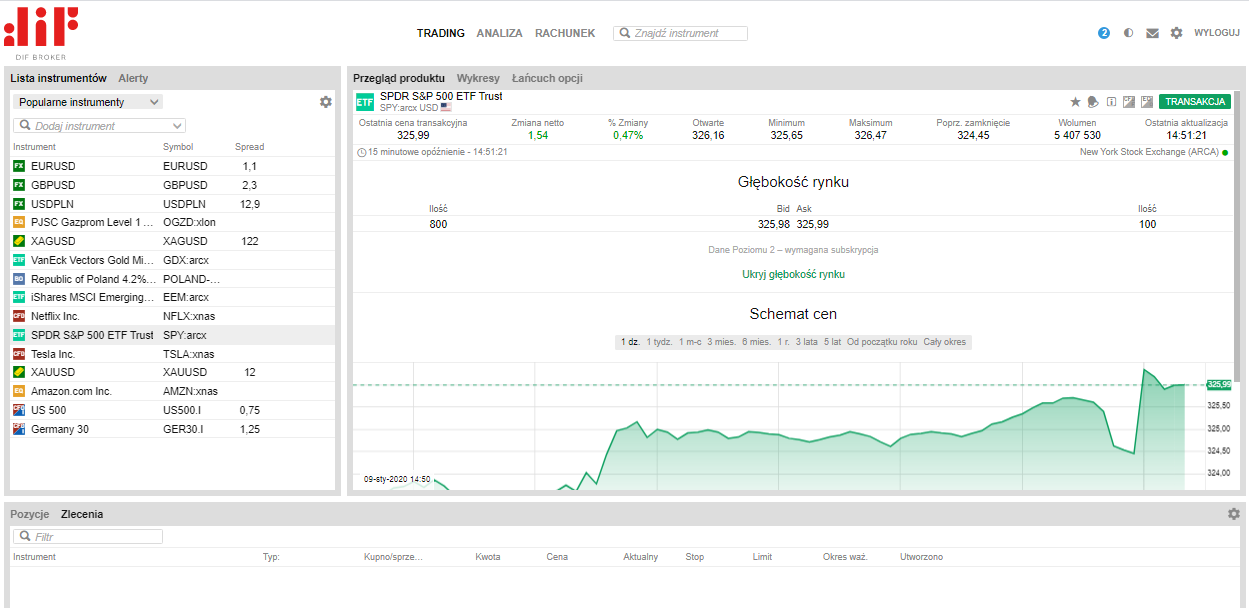The height and width of the screenshot is (608, 1249).
Task: Select the Zlecenia tab
Action: pyautogui.click(x=82, y=514)
